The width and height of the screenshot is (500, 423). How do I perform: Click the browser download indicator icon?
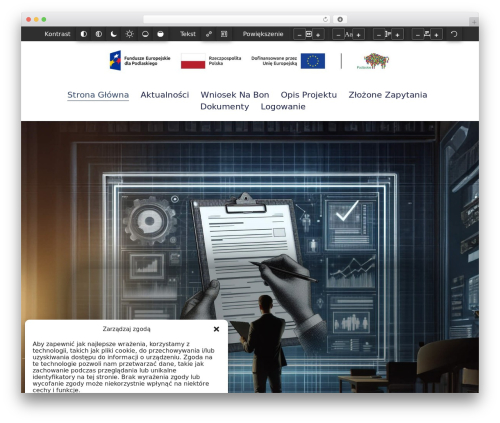(340, 19)
